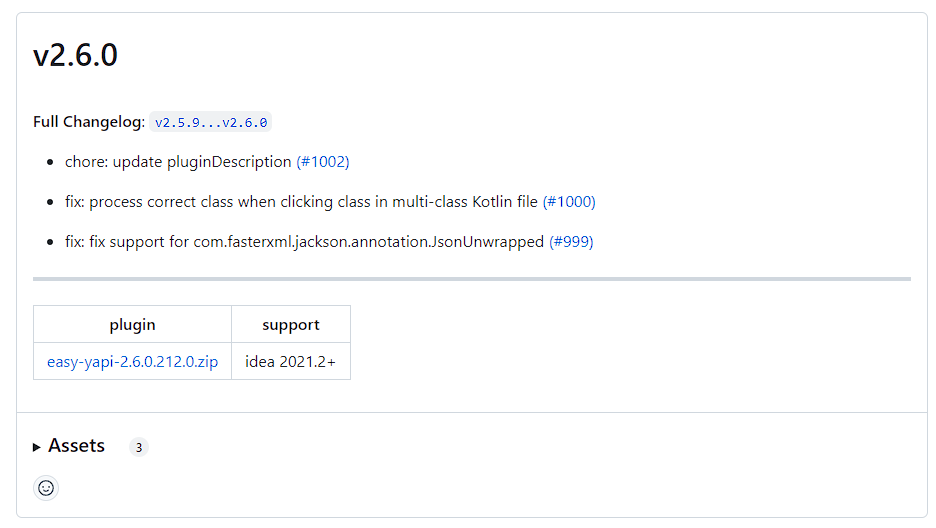
Task: Click the support table column header
Action: click(x=291, y=325)
